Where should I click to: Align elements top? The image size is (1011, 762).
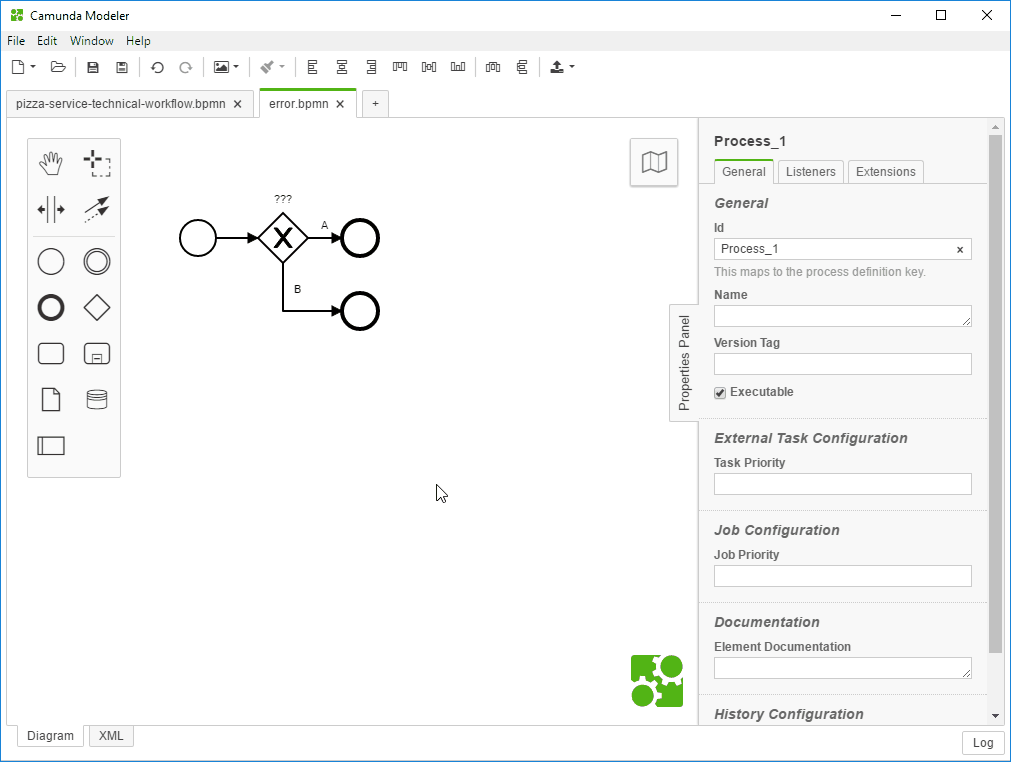coord(400,67)
